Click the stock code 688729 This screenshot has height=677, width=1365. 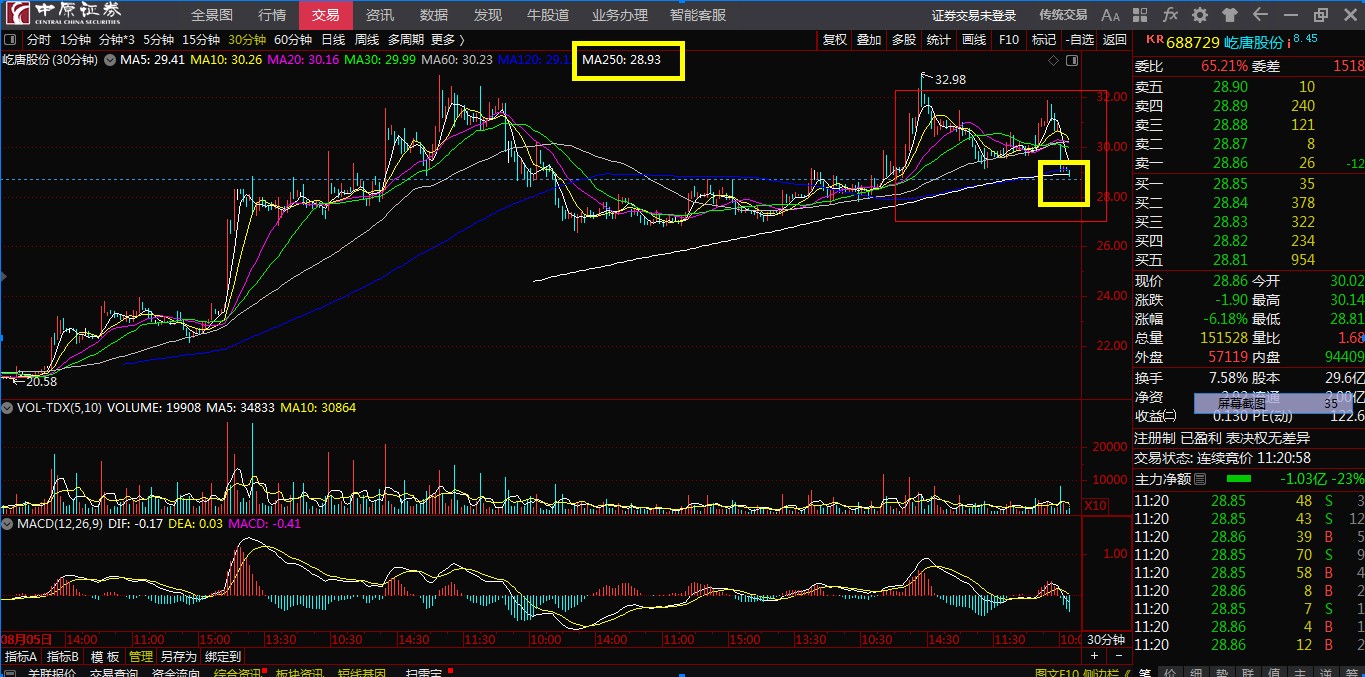point(1193,41)
